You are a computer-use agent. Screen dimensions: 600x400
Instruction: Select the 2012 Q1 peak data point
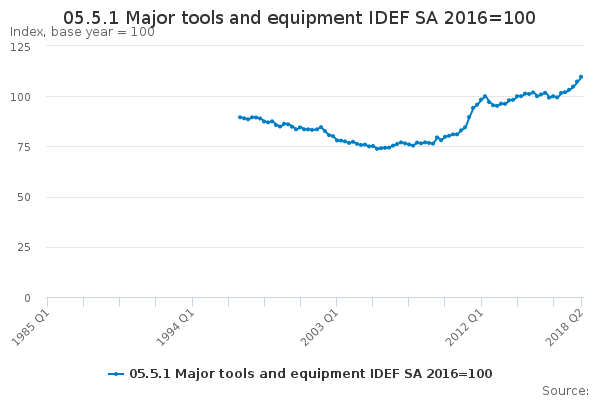485,96
